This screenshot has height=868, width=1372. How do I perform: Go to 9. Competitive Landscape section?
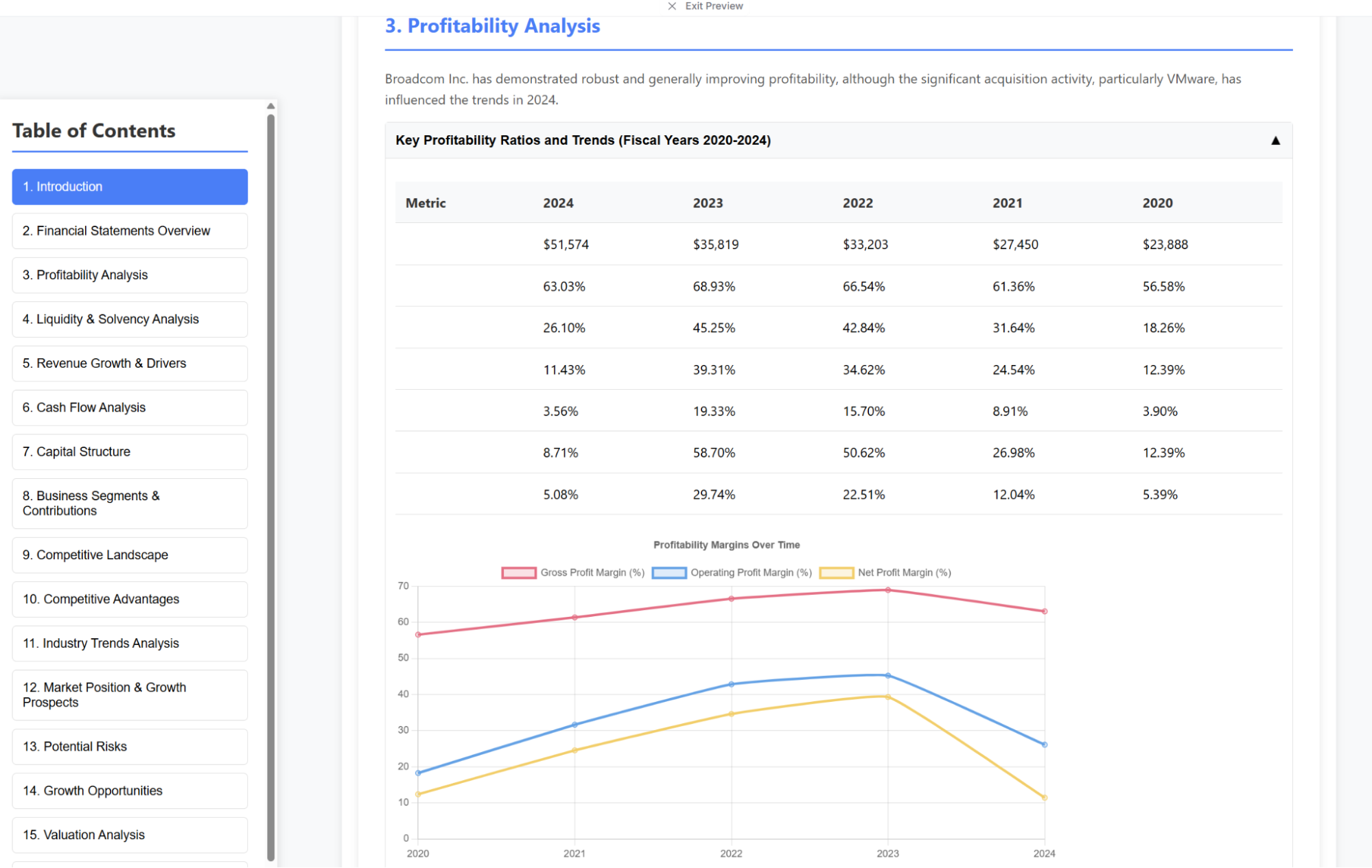[130, 555]
